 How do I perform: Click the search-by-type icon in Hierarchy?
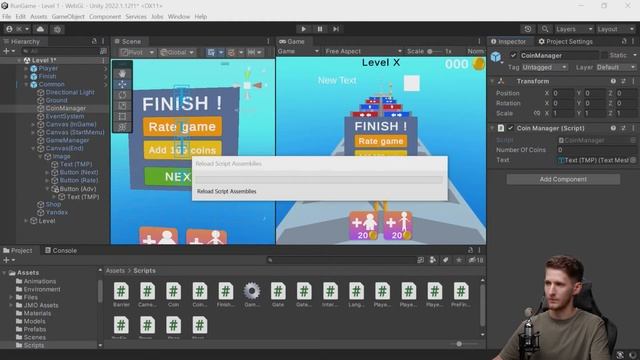click(103, 51)
